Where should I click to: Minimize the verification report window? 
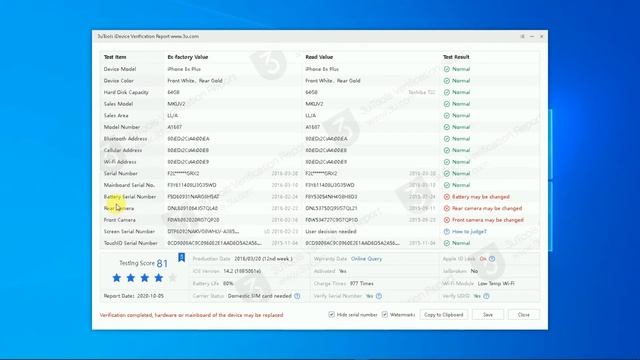[x=532, y=36]
